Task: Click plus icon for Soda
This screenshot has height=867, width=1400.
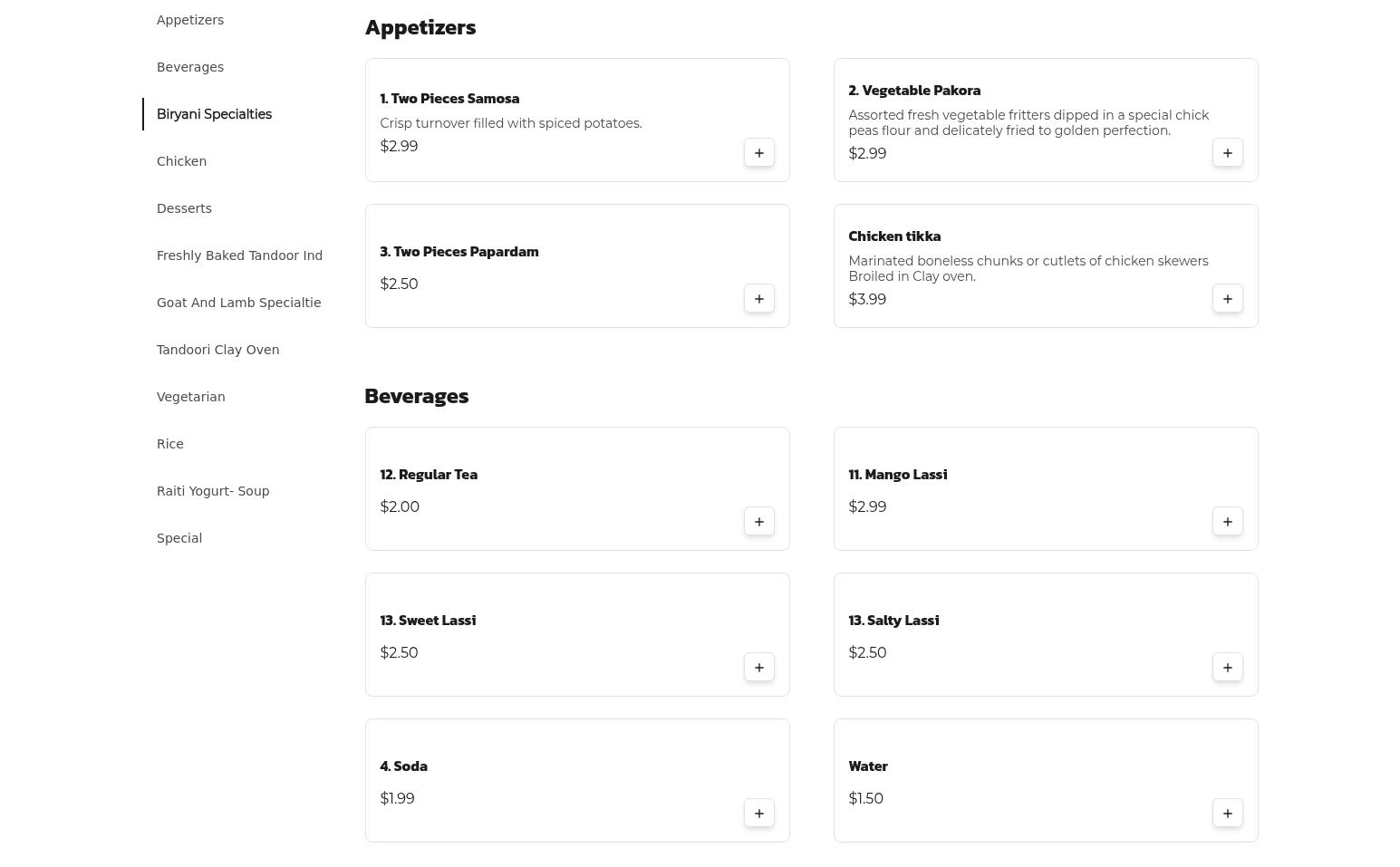Action: coord(758,814)
